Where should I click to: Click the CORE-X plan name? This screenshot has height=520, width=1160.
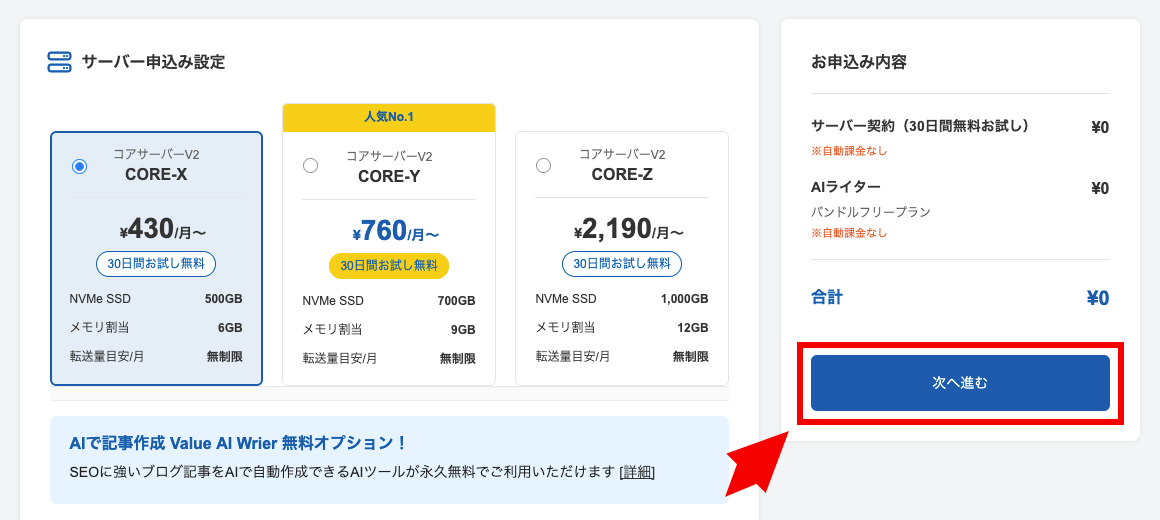coord(156,175)
